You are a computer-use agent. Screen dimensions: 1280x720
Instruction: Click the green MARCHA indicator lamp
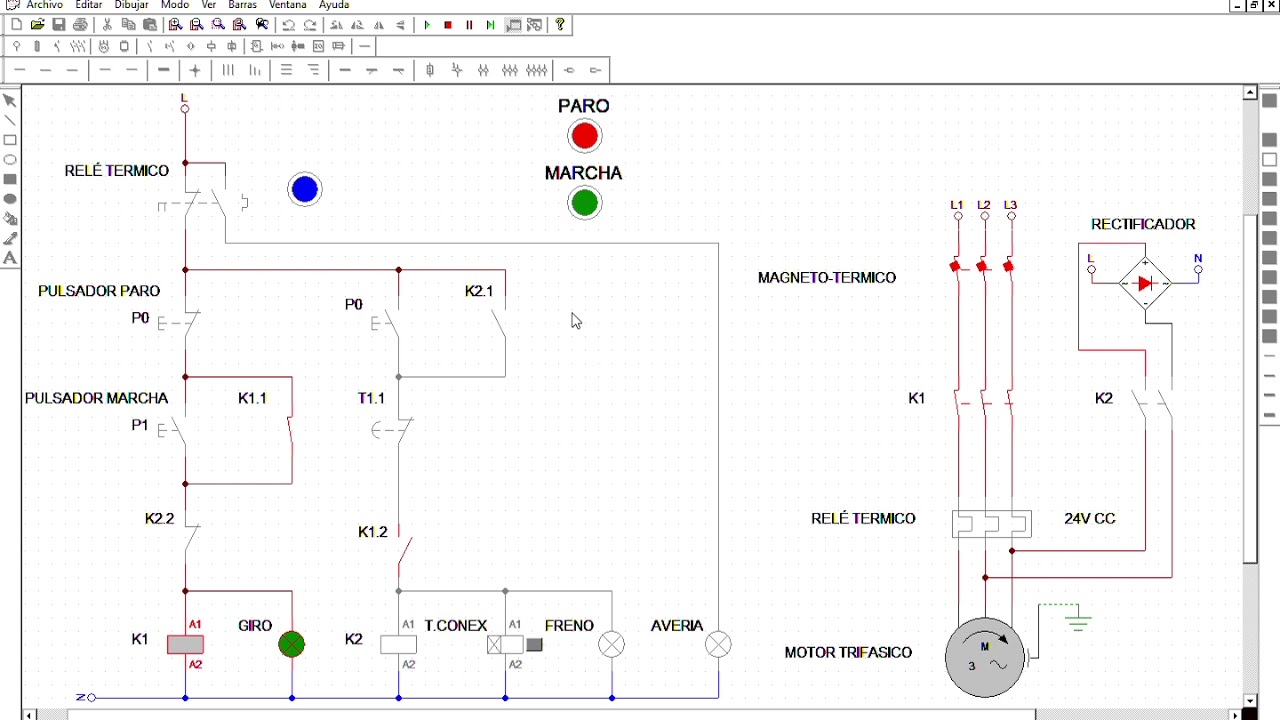coord(584,203)
